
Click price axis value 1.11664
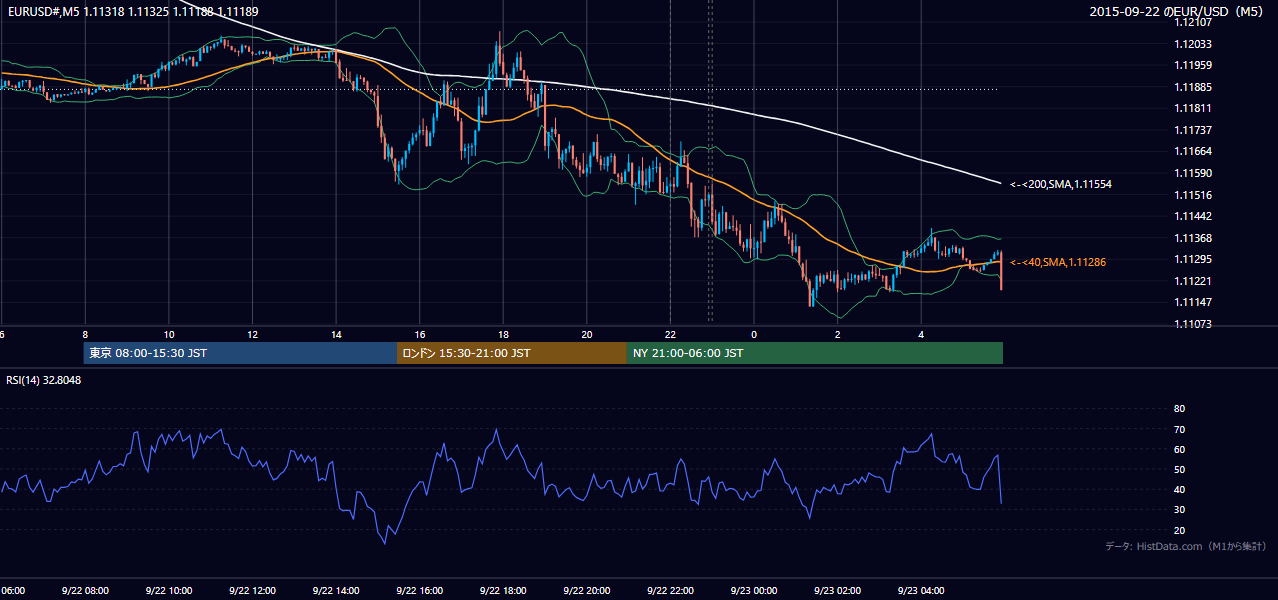tap(1193, 152)
